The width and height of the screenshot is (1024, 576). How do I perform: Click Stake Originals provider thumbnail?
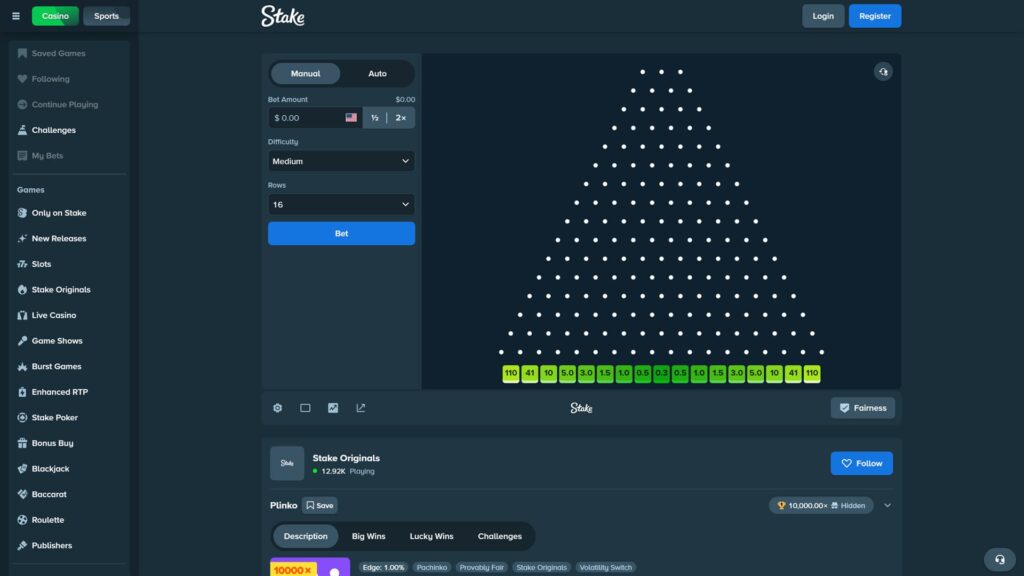click(x=287, y=463)
